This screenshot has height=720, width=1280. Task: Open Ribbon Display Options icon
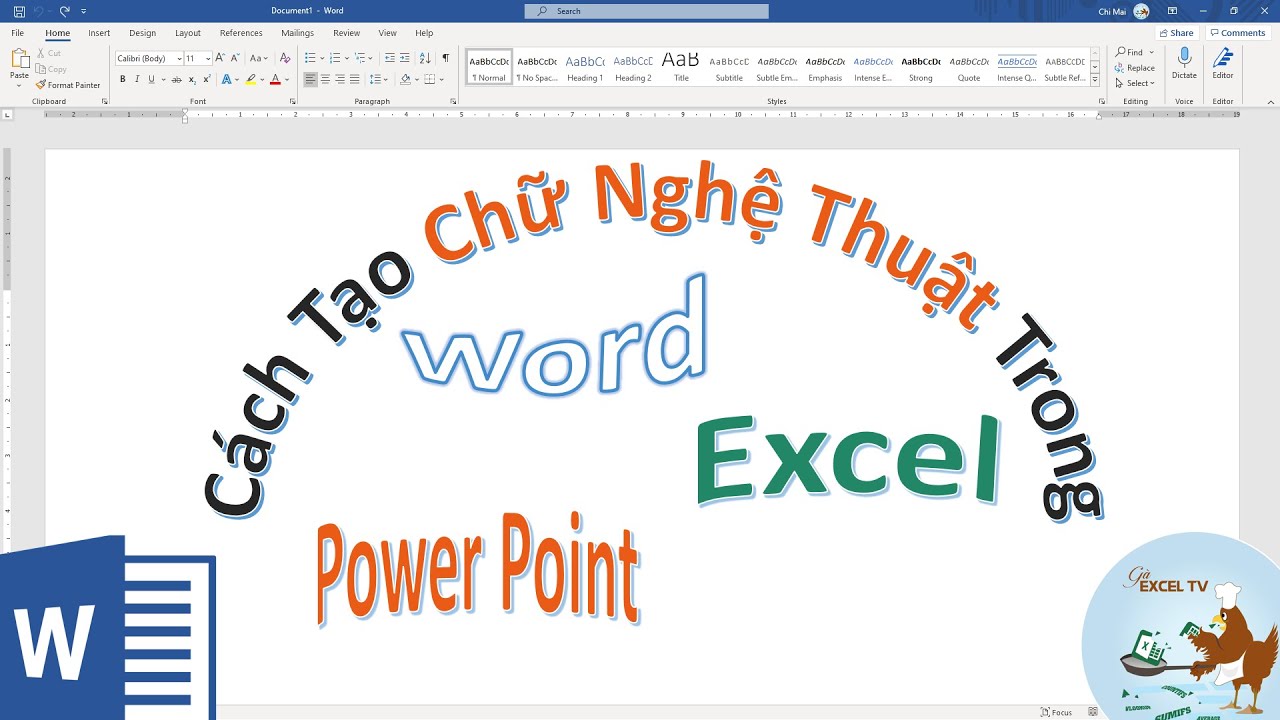coord(1172,11)
